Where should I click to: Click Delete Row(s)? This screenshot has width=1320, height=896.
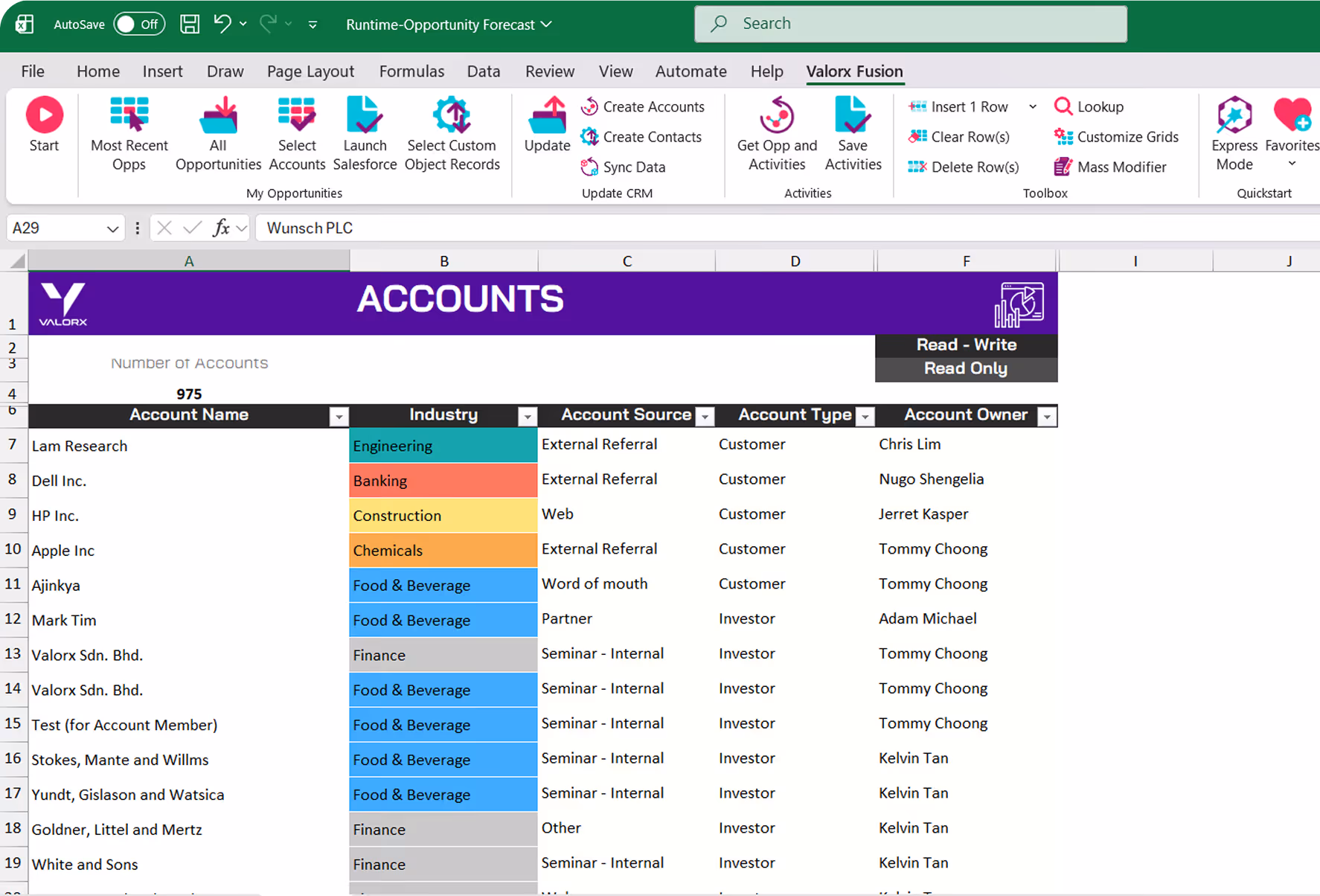click(964, 167)
